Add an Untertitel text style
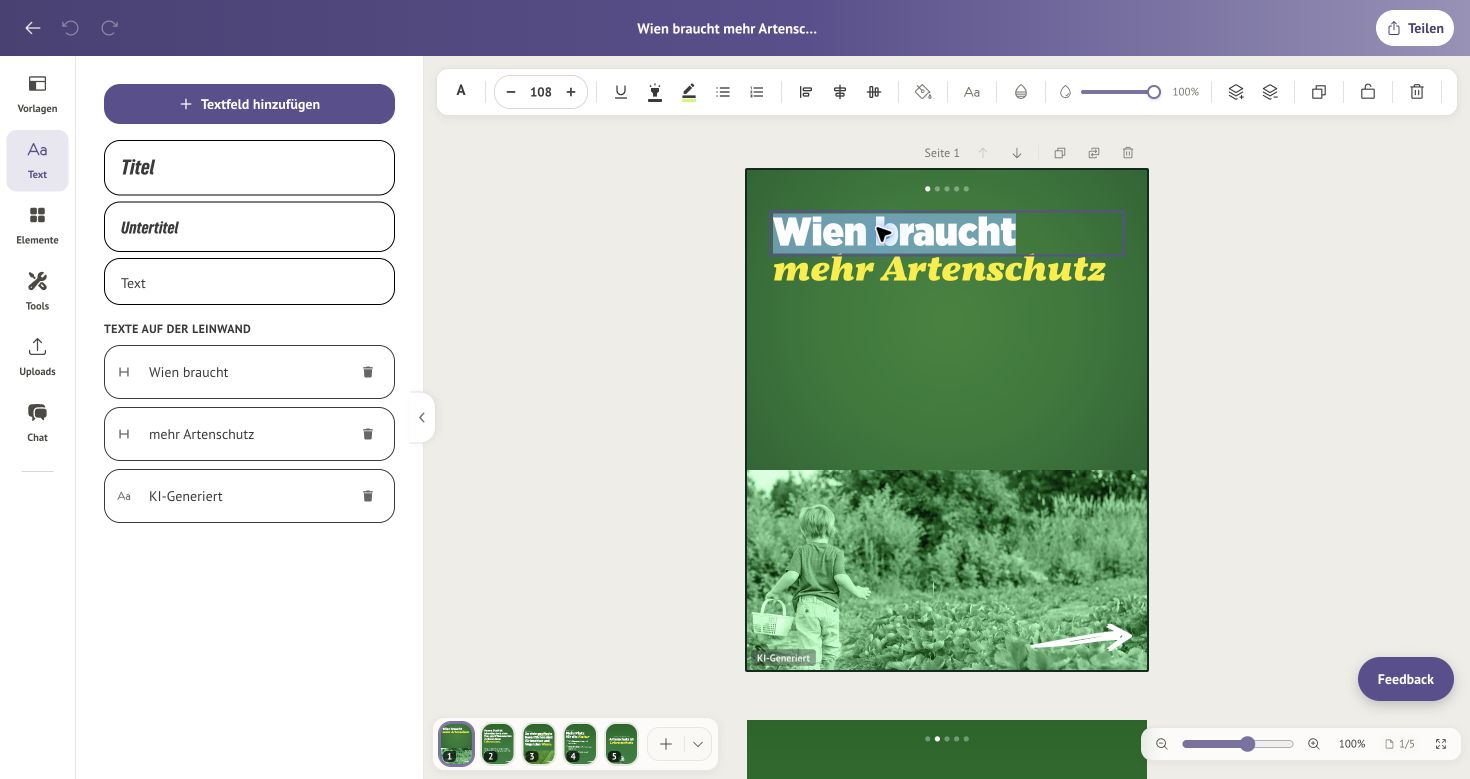Viewport: 1470px width, 779px height. point(249,227)
